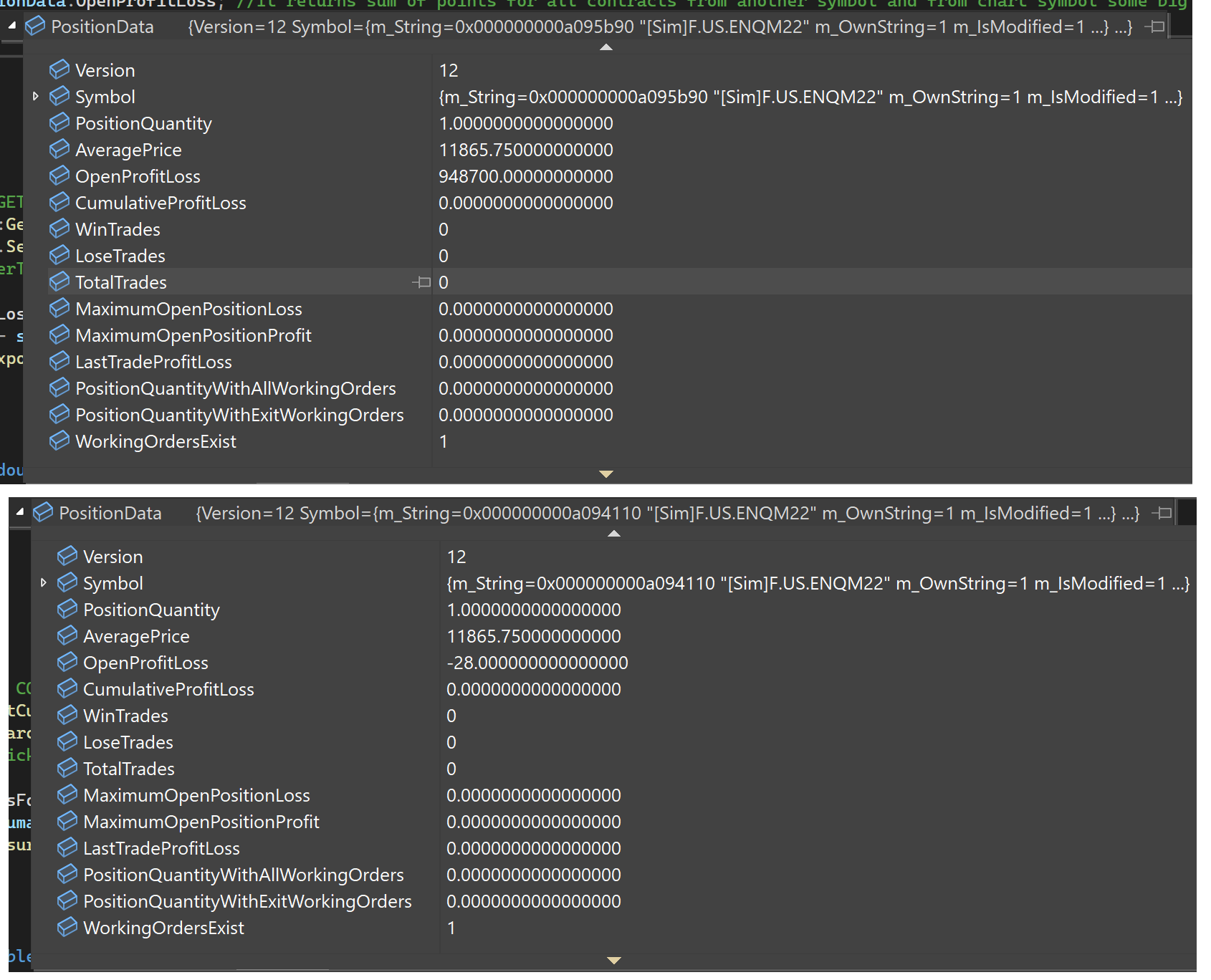The width and height of the screenshot is (1211, 980).
Task: Click the upper PositionData object icon
Action: pos(35,27)
